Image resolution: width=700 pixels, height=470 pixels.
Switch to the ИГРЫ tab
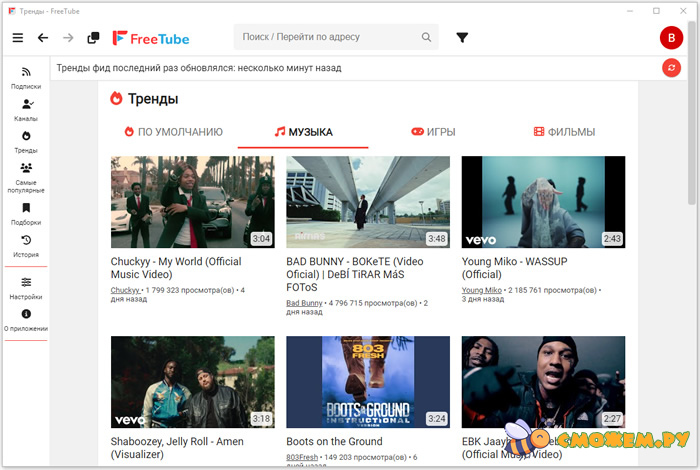pos(433,132)
